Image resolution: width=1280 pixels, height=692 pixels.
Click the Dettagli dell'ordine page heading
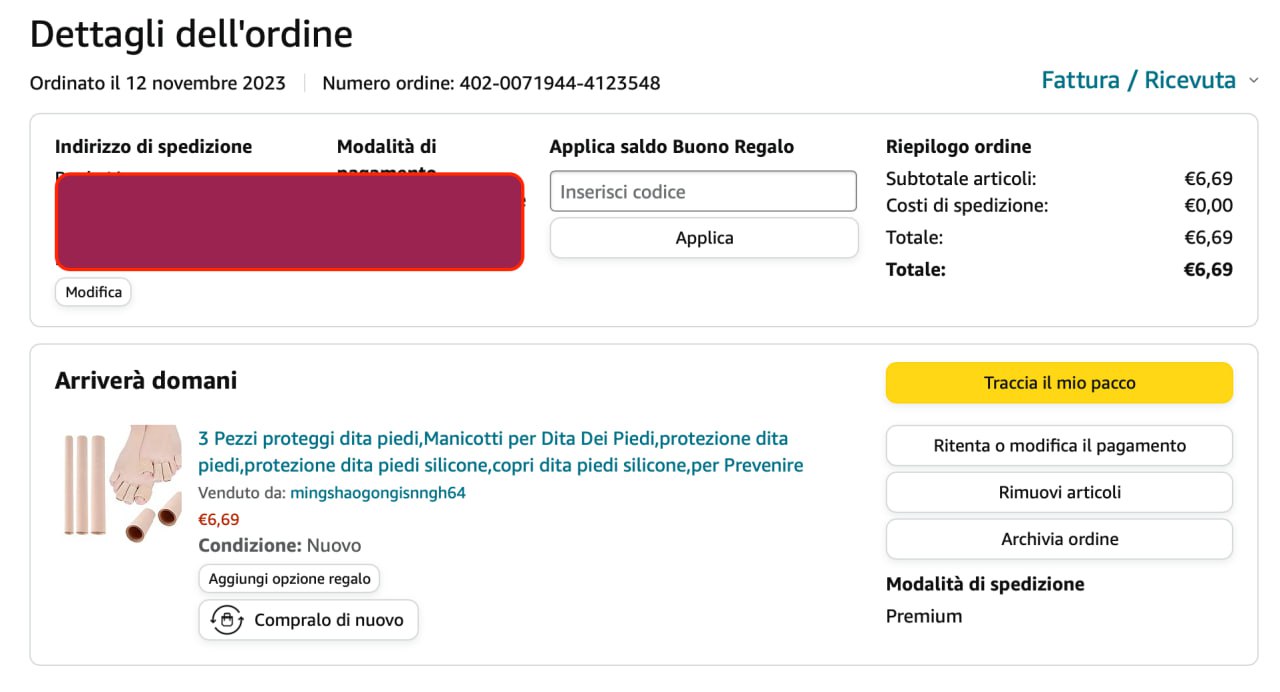191,34
